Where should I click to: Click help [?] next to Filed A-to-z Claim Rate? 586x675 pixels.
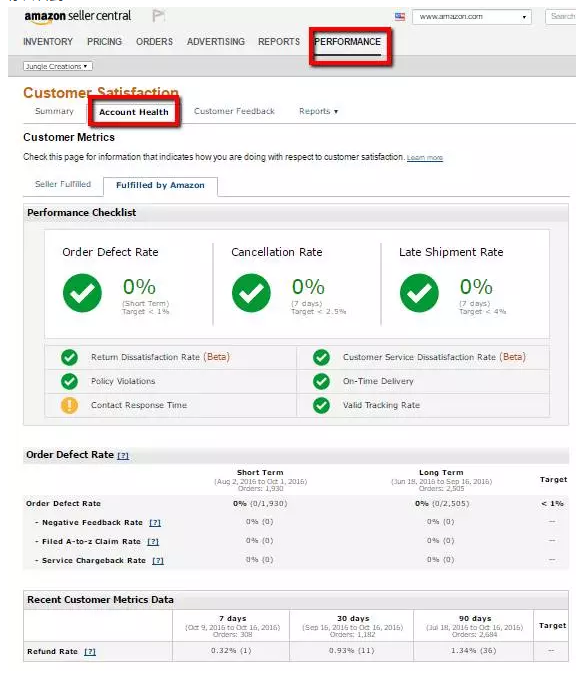(153, 542)
